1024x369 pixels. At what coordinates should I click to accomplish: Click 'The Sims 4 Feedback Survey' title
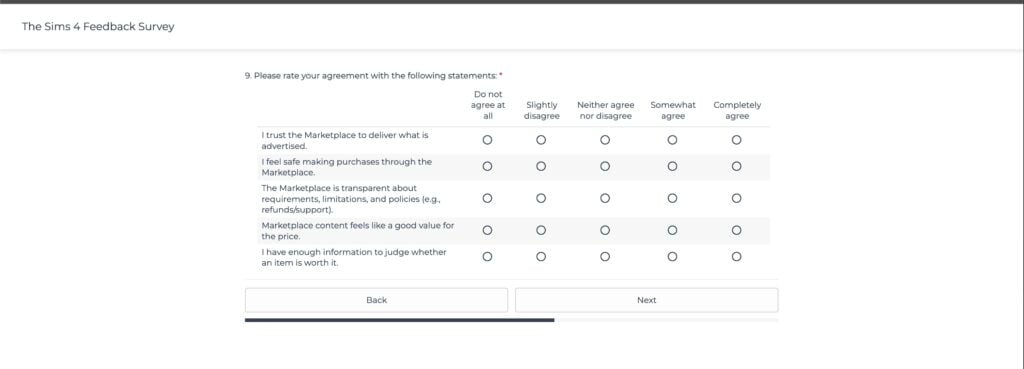tap(98, 27)
